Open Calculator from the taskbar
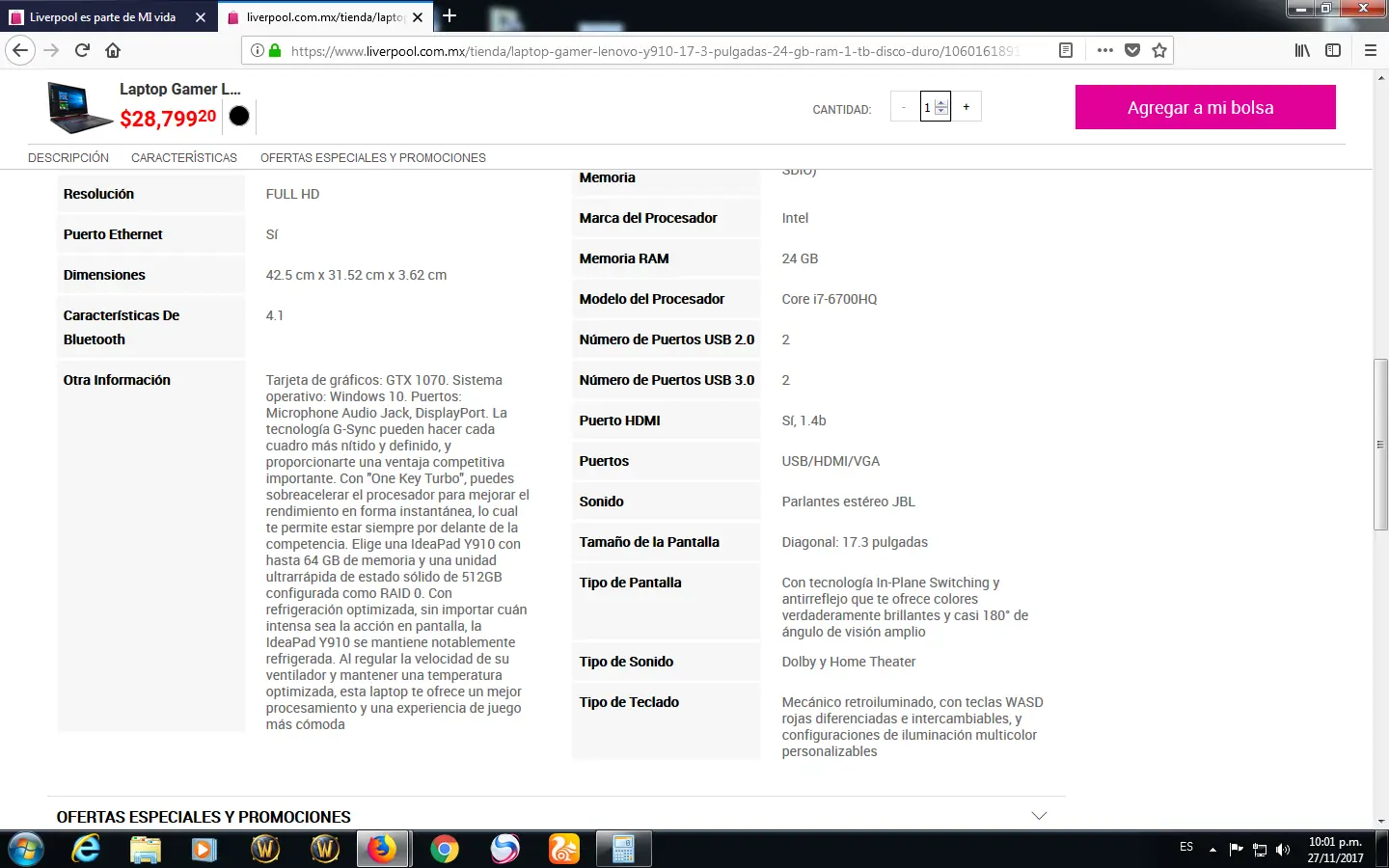The width and height of the screenshot is (1389, 868). pos(624,849)
